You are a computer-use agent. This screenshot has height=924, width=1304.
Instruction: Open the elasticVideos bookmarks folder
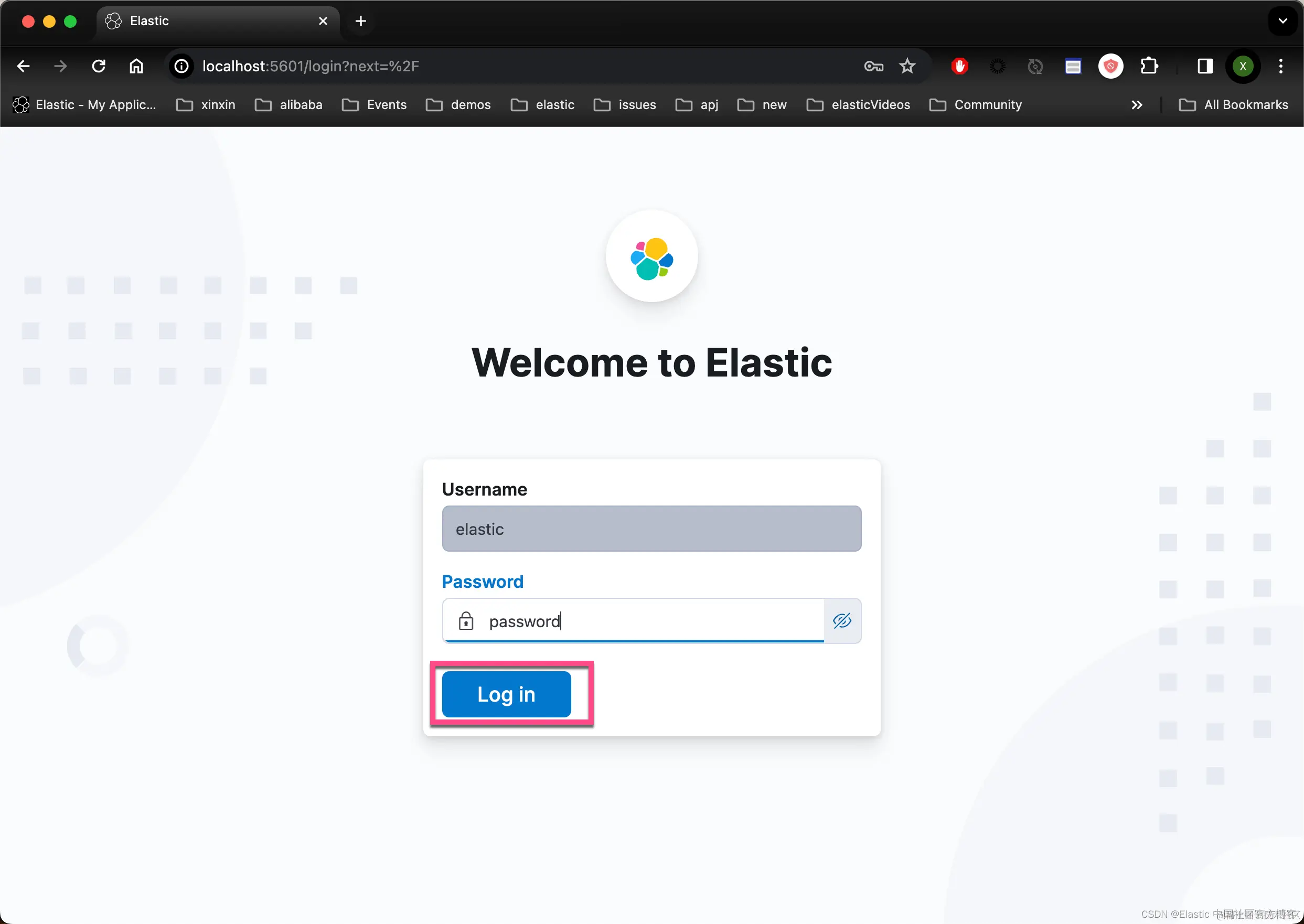click(x=858, y=105)
